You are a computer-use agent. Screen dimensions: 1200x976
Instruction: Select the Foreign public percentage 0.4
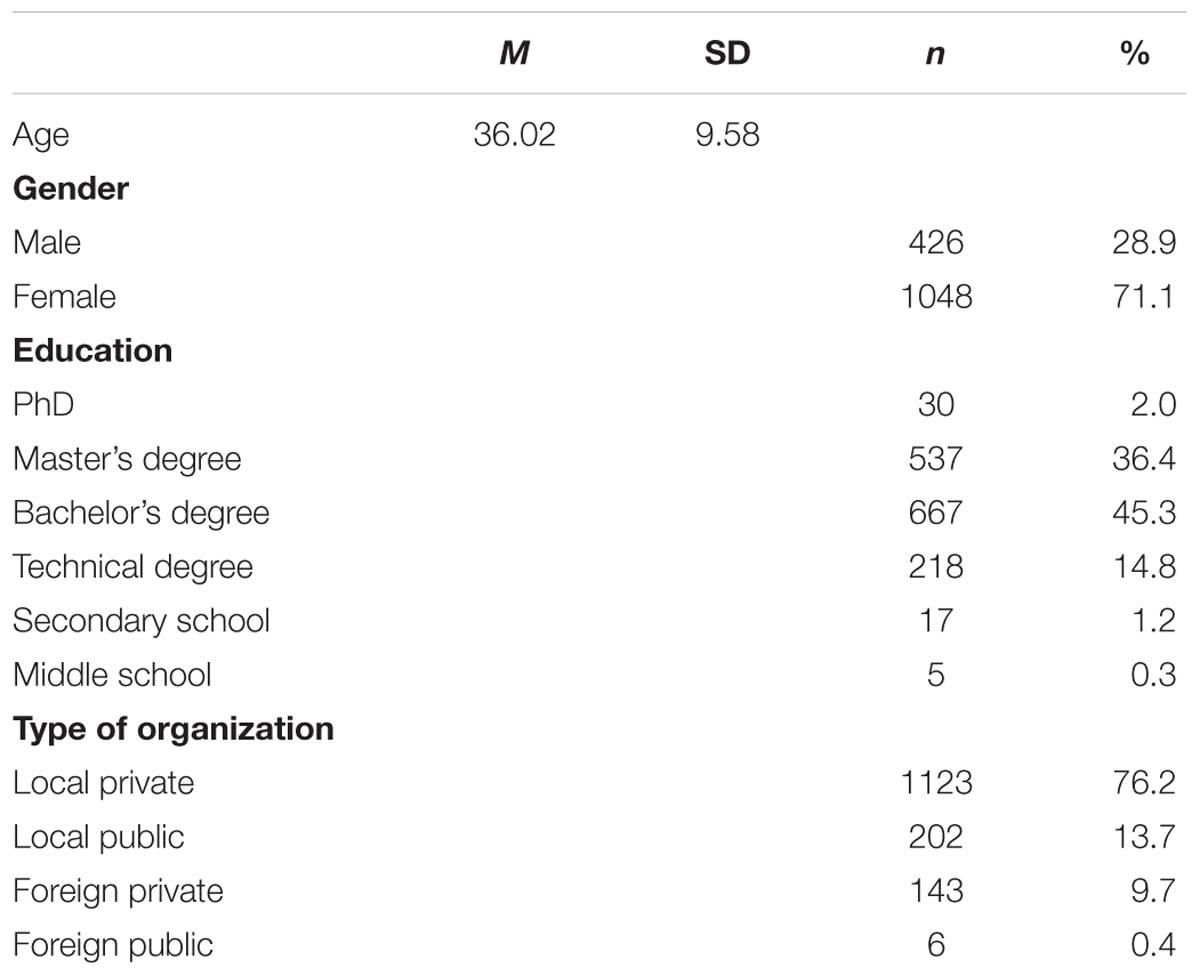(1153, 944)
